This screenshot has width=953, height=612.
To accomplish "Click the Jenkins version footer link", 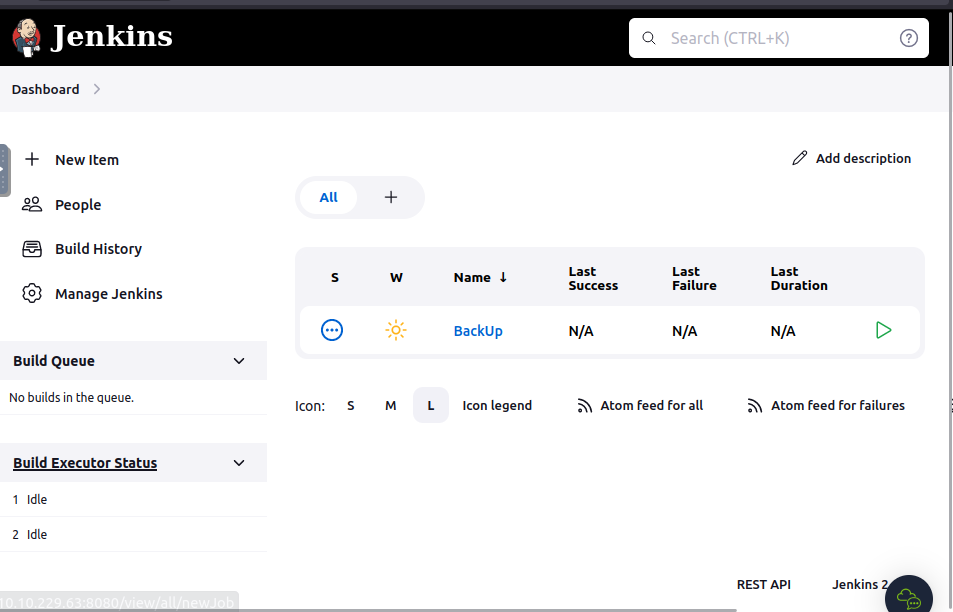I will pos(860,585).
